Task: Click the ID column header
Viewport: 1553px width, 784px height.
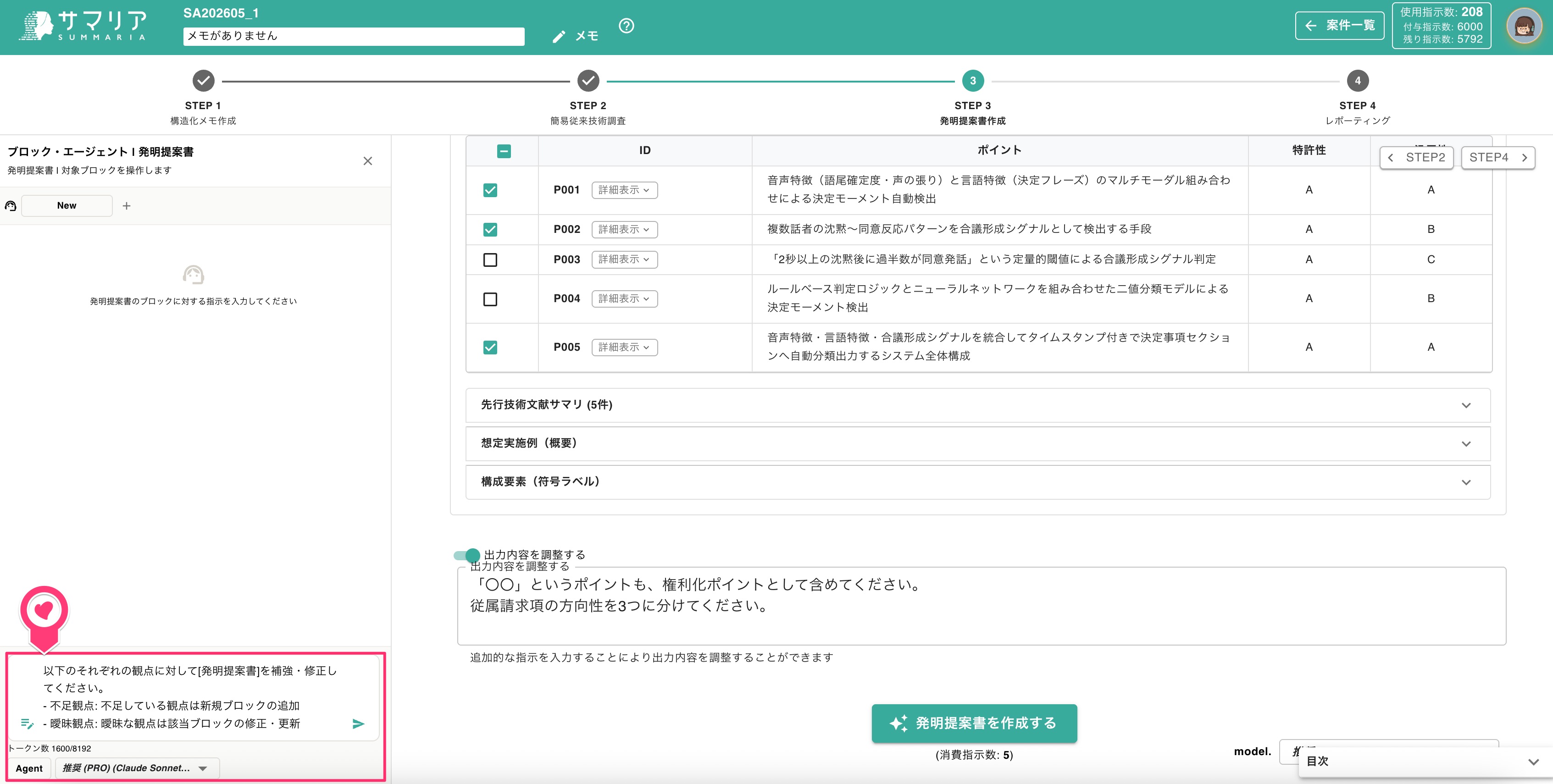Action: (644, 151)
